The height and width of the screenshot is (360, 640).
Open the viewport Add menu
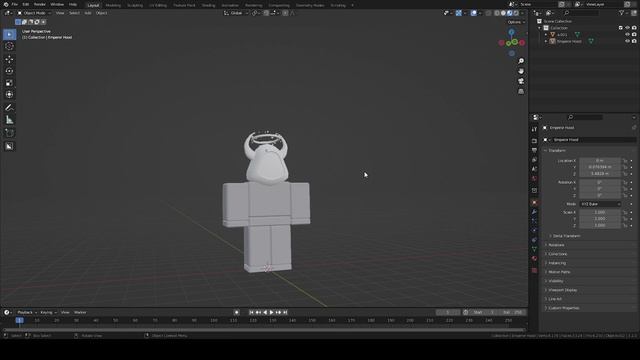[87, 13]
